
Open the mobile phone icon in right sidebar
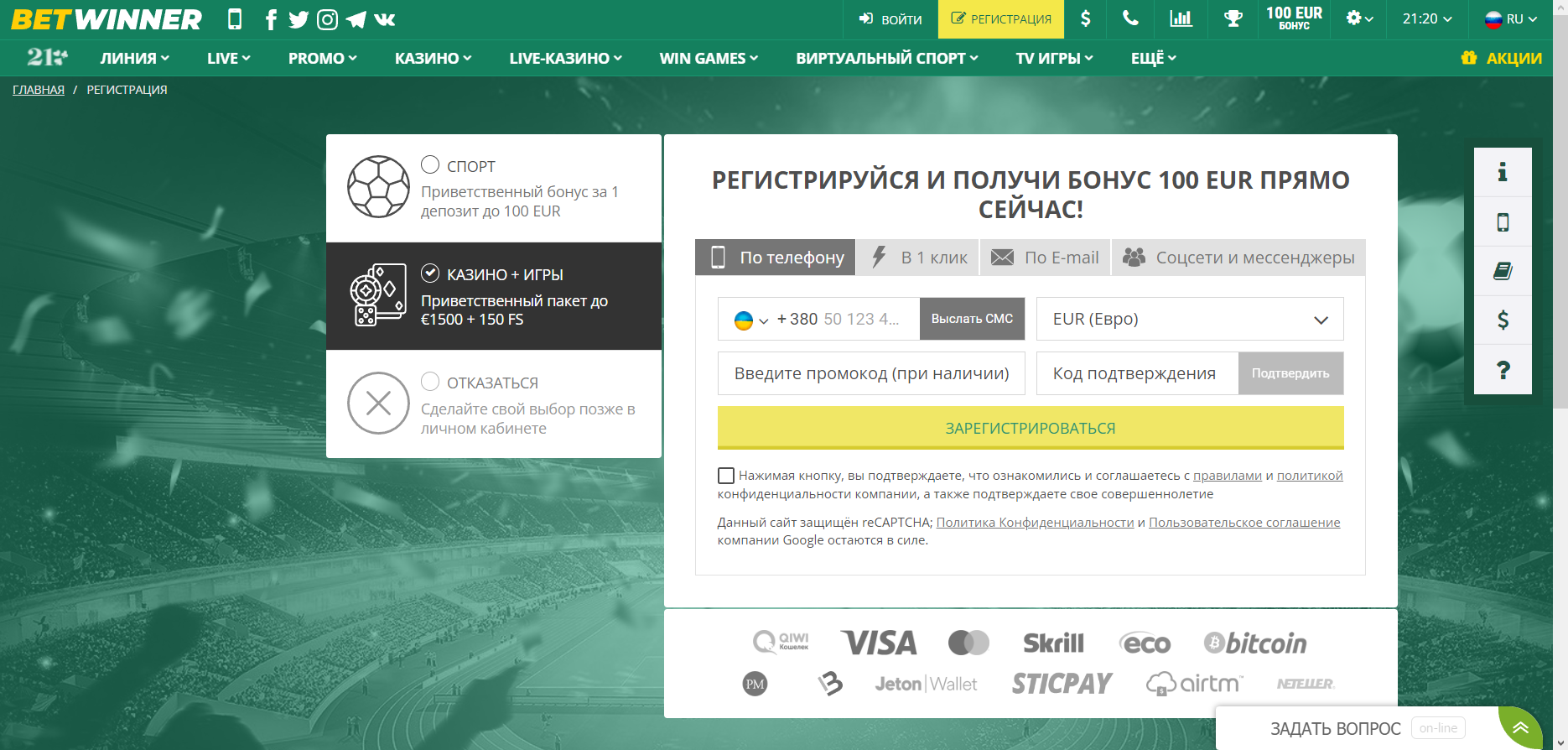click(x=1503, y=221)
